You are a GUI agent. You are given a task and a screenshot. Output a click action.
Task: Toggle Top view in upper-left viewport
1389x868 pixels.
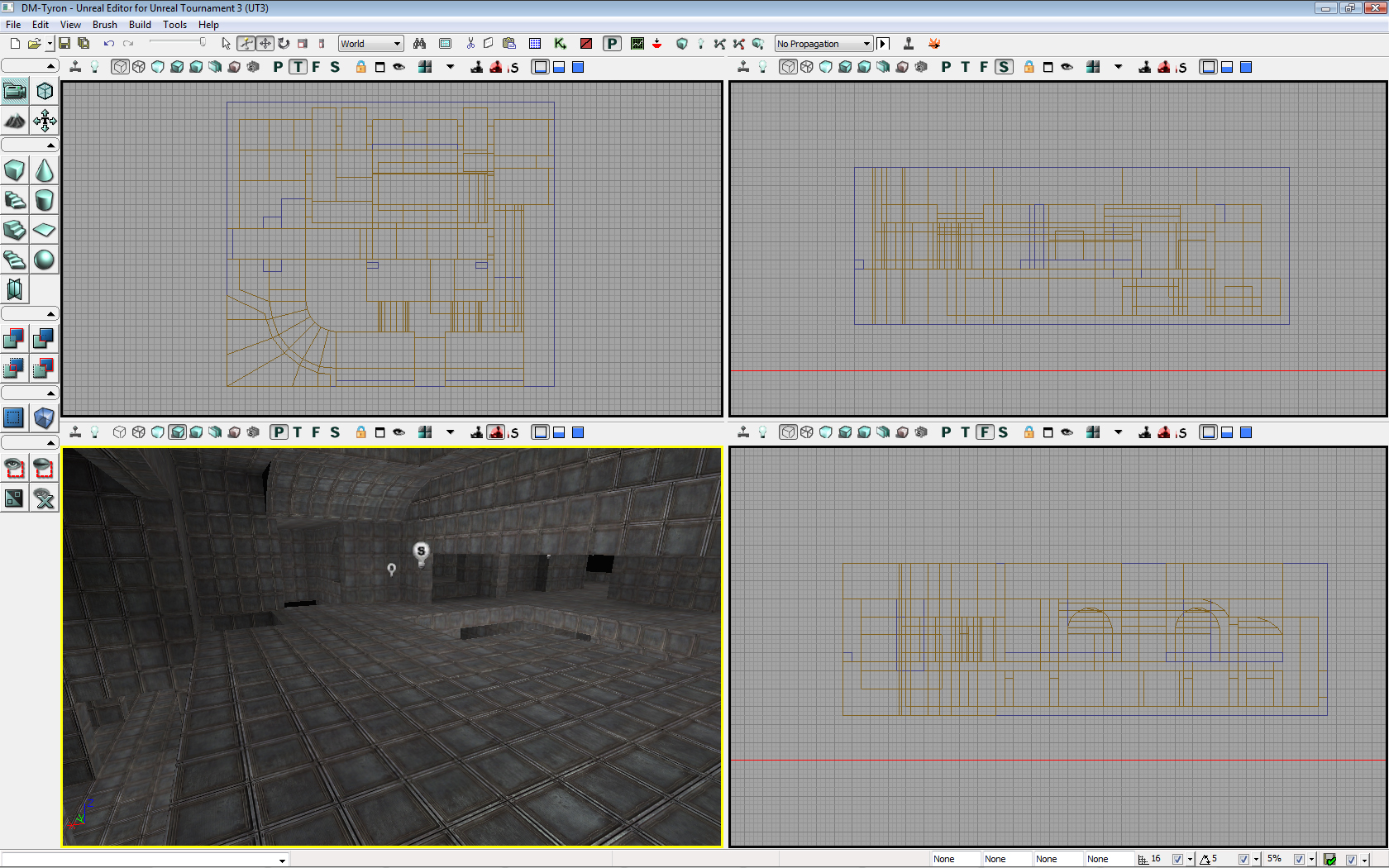[x=298, y=67]
